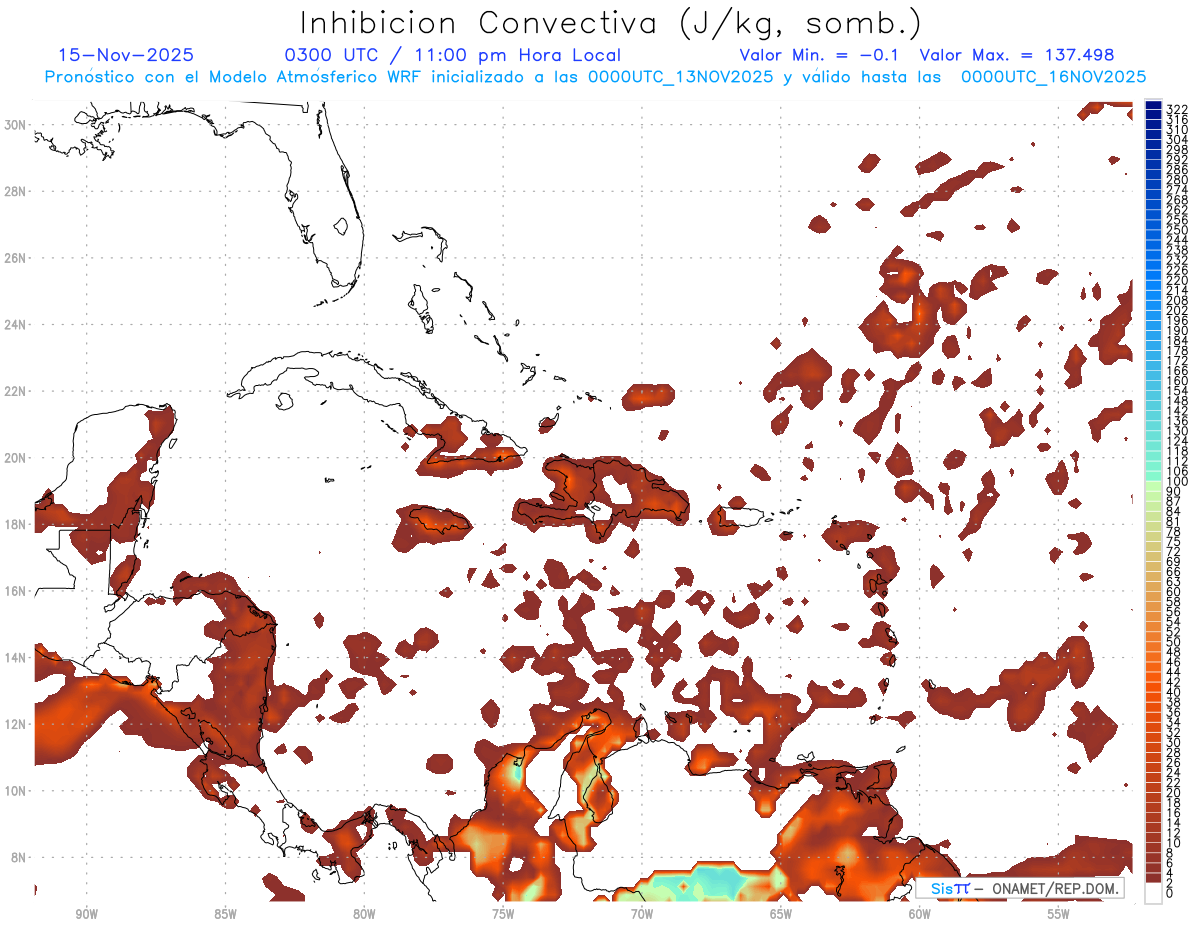Select the "Valor Max. = 137.498" readout
The image size is (1200, 927).
click(x=1017, y=55)
